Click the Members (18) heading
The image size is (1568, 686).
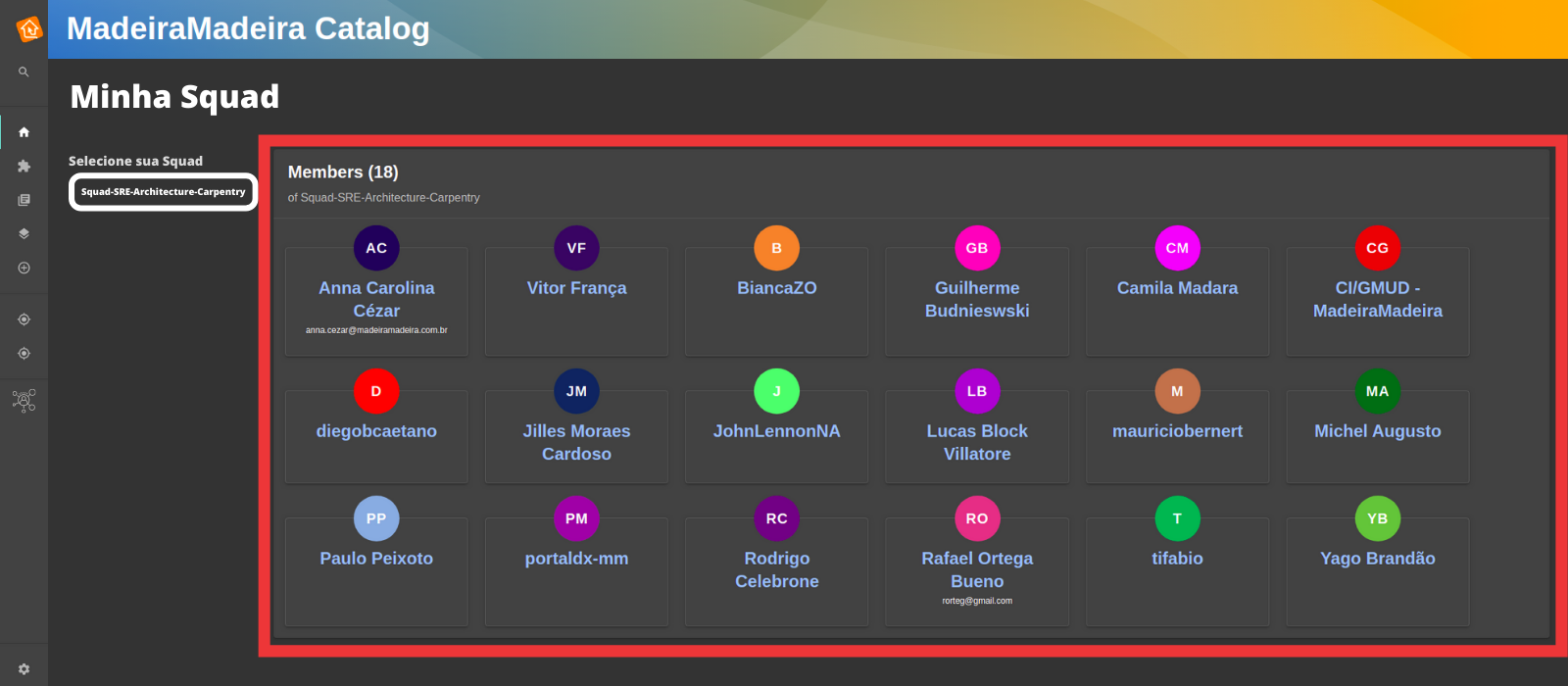click(x=343, y=171)
